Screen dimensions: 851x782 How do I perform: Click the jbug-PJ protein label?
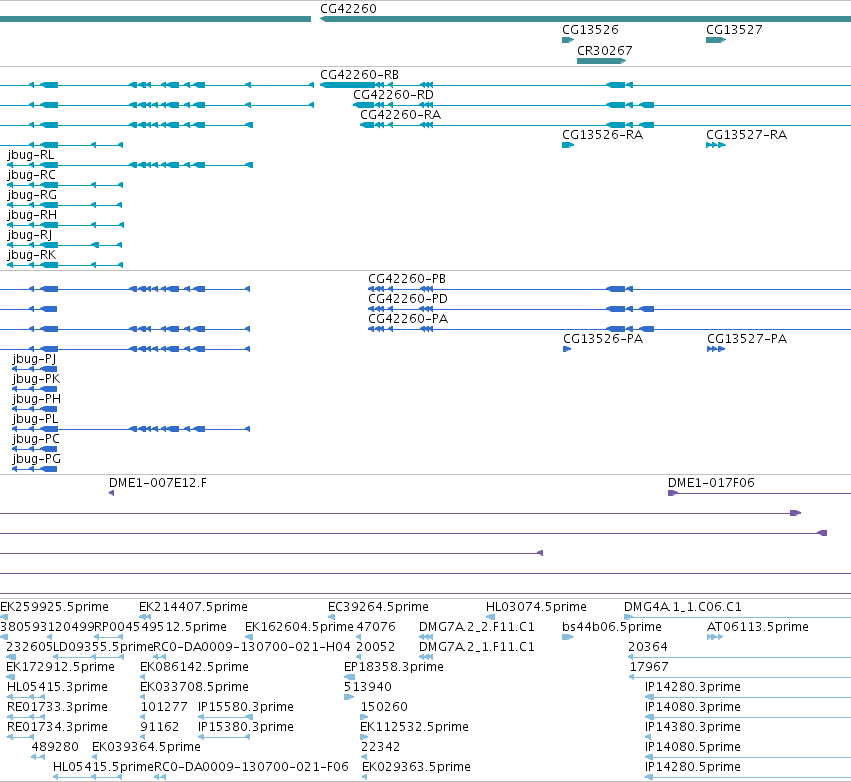[34, 359]
